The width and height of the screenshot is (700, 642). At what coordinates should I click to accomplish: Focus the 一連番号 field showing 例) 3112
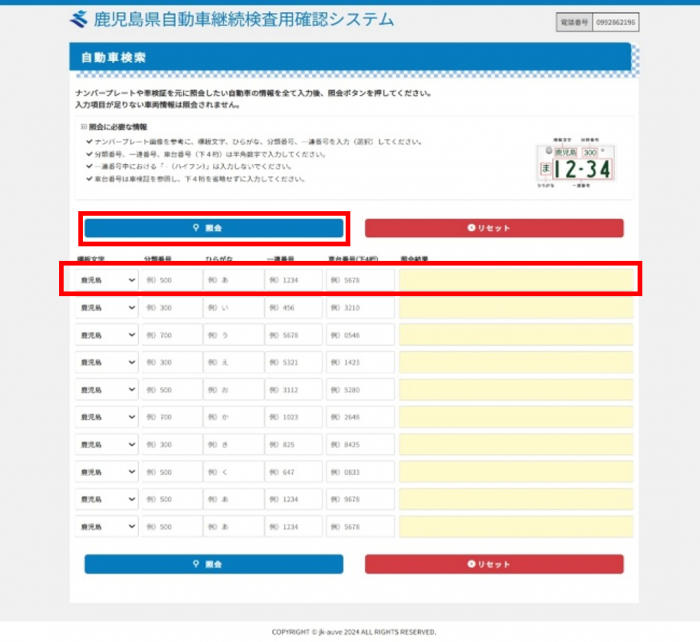tap(294, 390)
